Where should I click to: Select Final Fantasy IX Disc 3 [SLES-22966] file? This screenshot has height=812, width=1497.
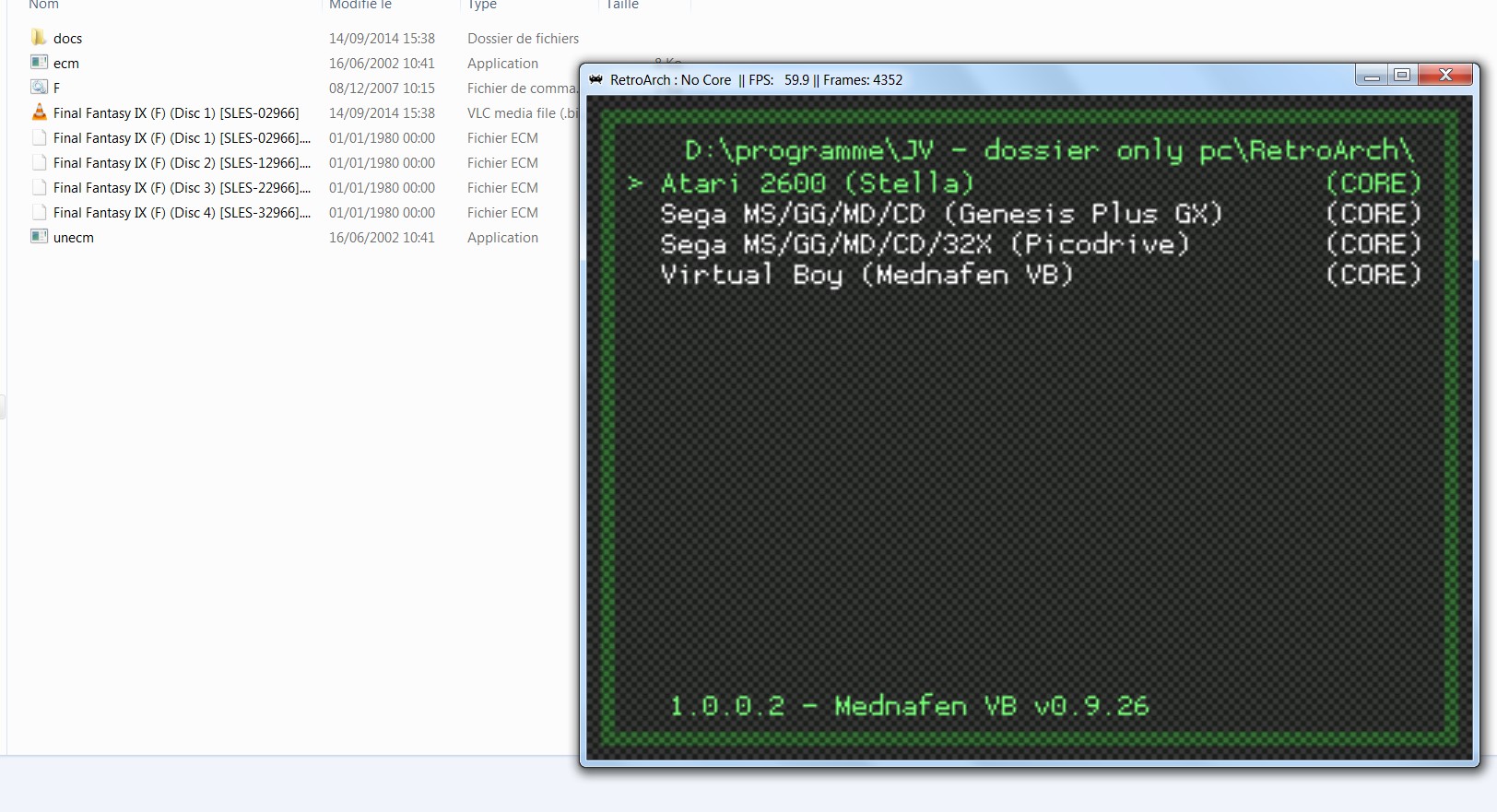click(x=182, y=188)
